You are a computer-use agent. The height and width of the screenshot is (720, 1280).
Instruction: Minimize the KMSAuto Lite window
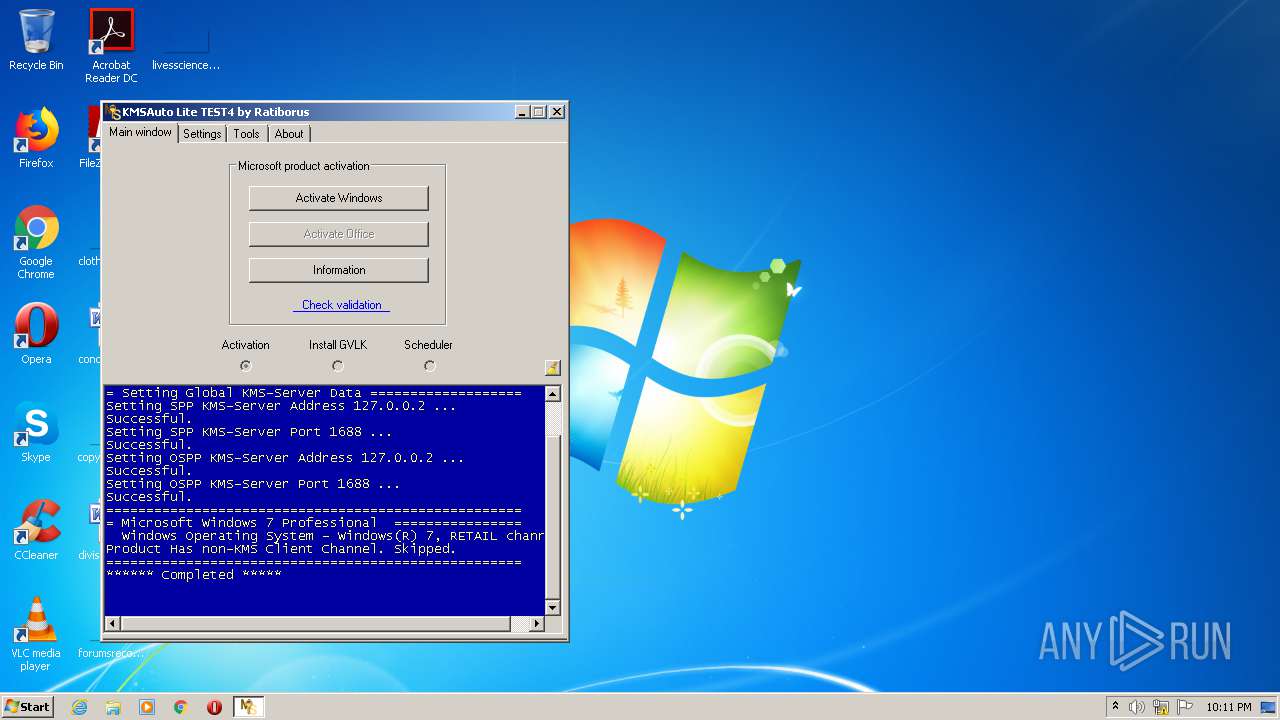coord(522,112)
